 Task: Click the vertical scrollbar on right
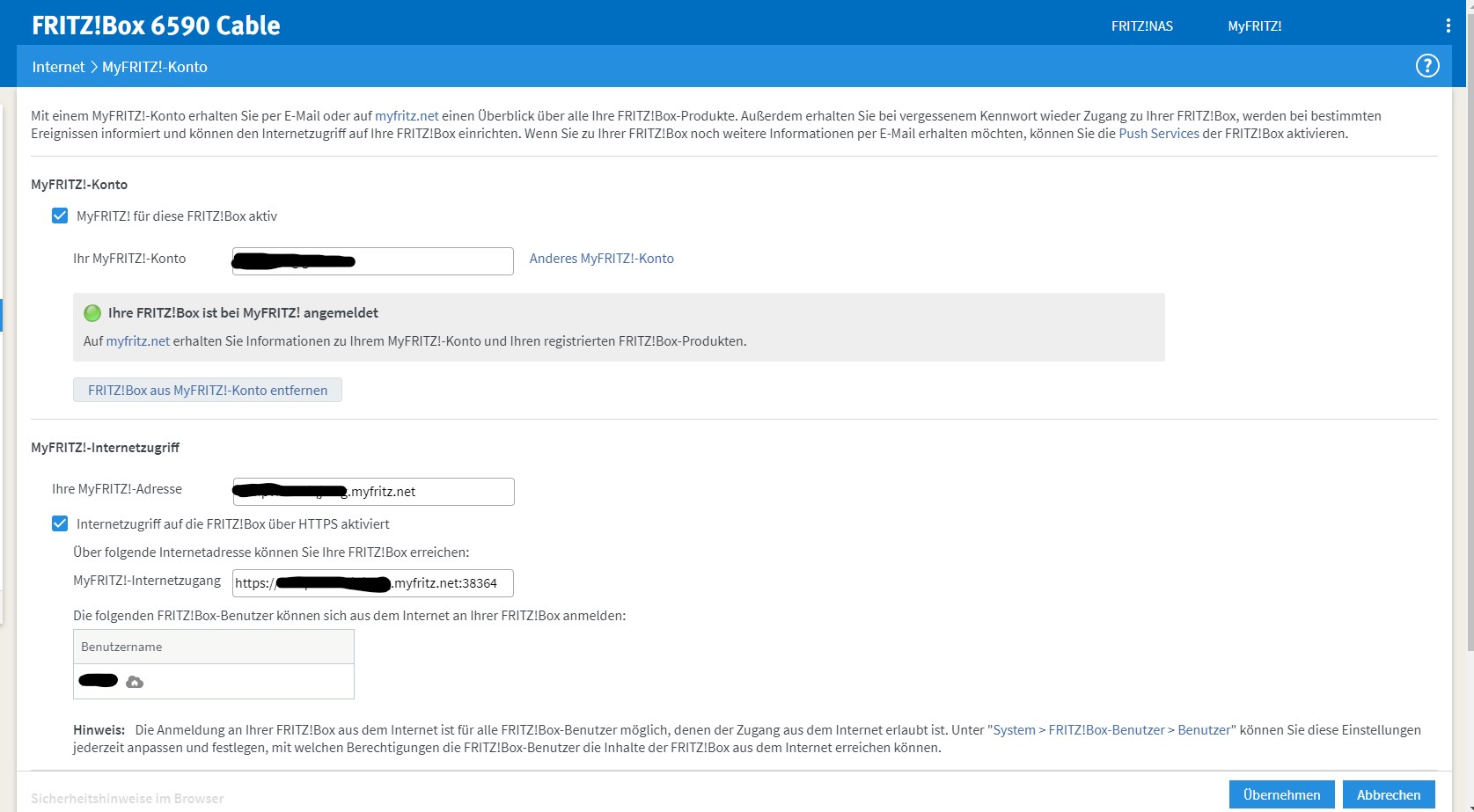tap(1469, 352)
